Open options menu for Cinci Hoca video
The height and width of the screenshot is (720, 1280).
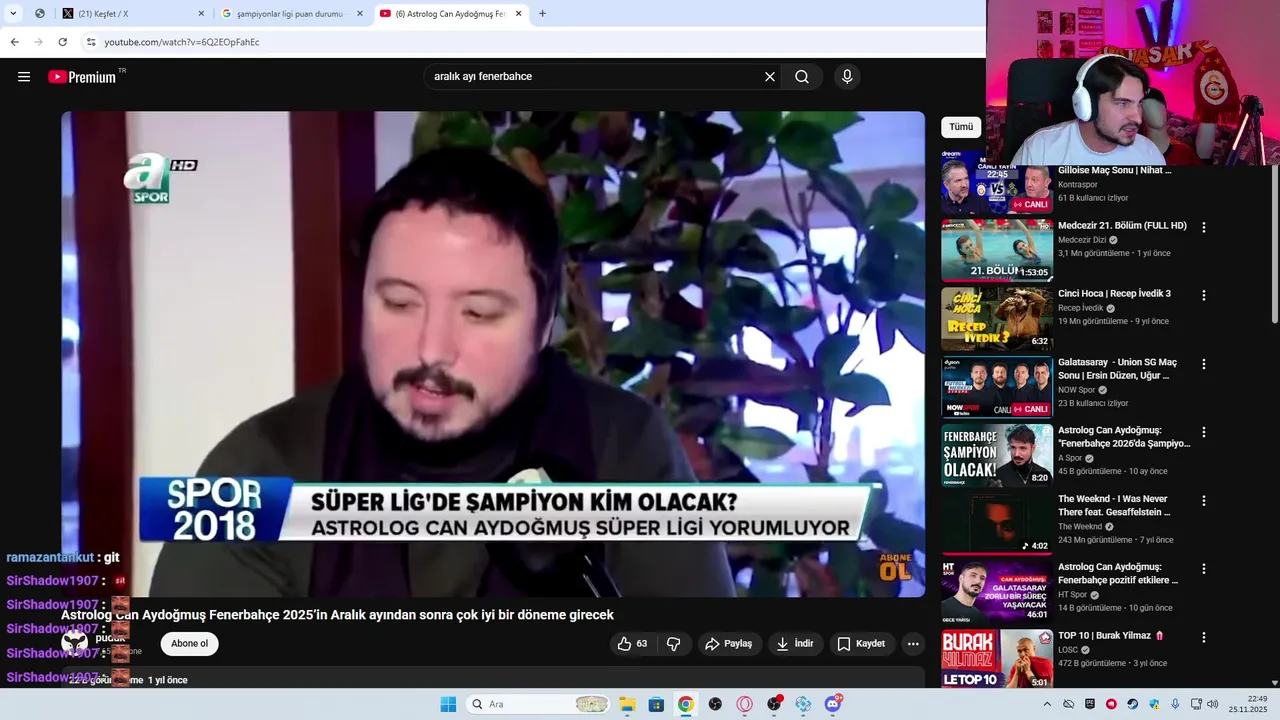click(1204, 295)
